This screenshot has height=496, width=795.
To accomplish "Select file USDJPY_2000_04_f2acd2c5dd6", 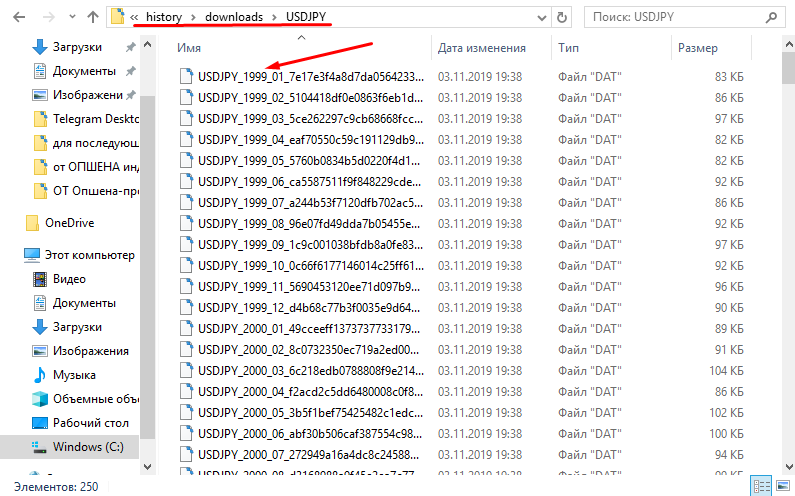I will (x=310, y=392).
